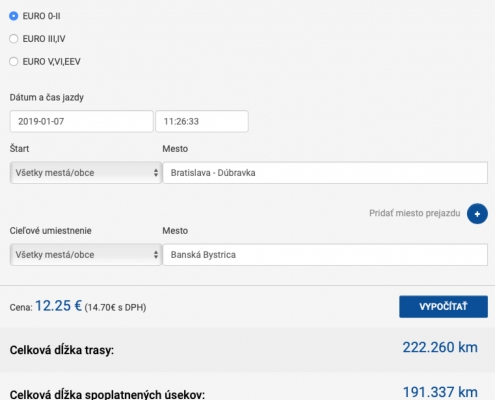
Task: Expand the Cieľové umiestnenie dropdown
Action: click(86, 255)
